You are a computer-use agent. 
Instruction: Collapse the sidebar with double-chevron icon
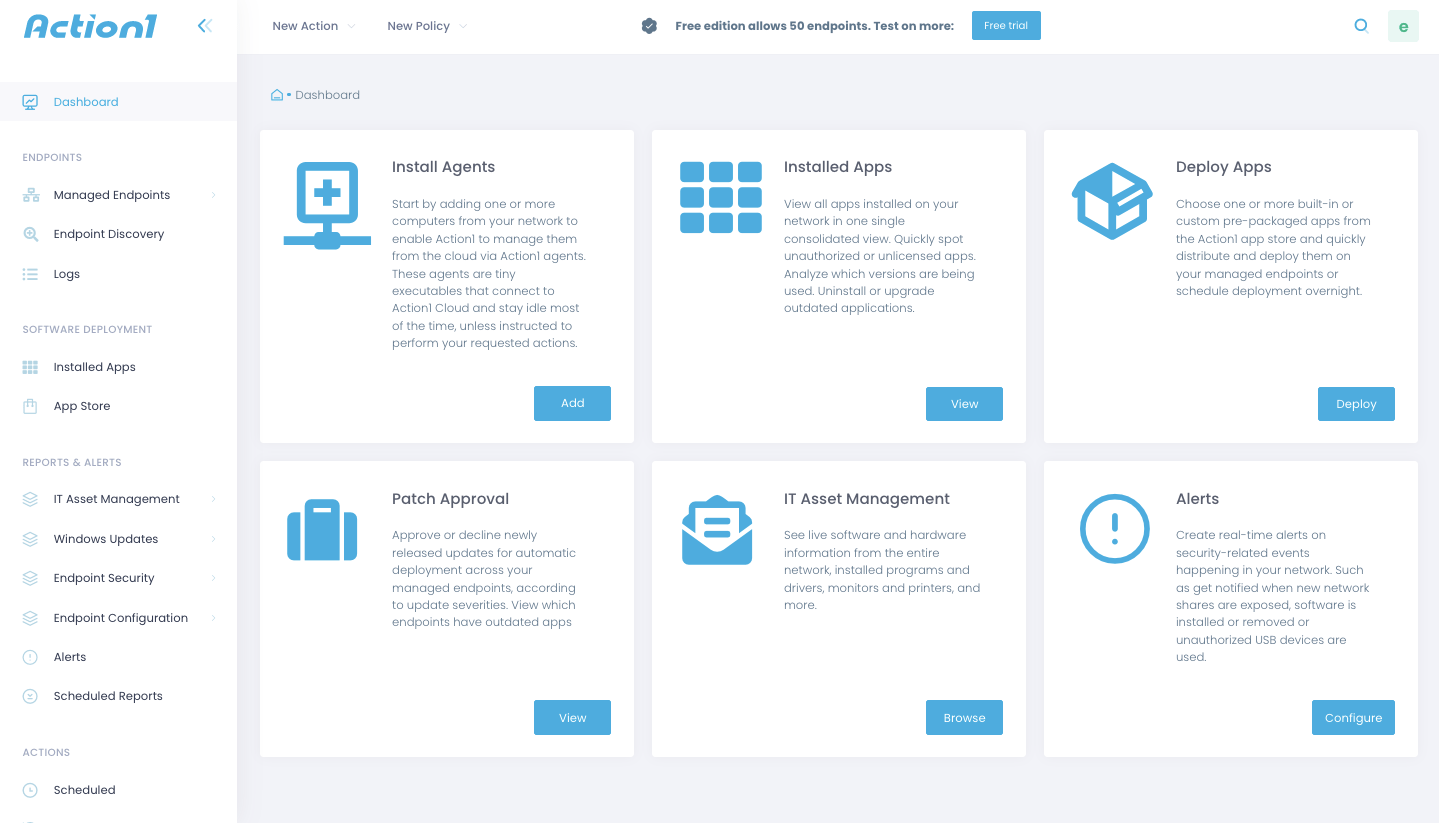205,26
